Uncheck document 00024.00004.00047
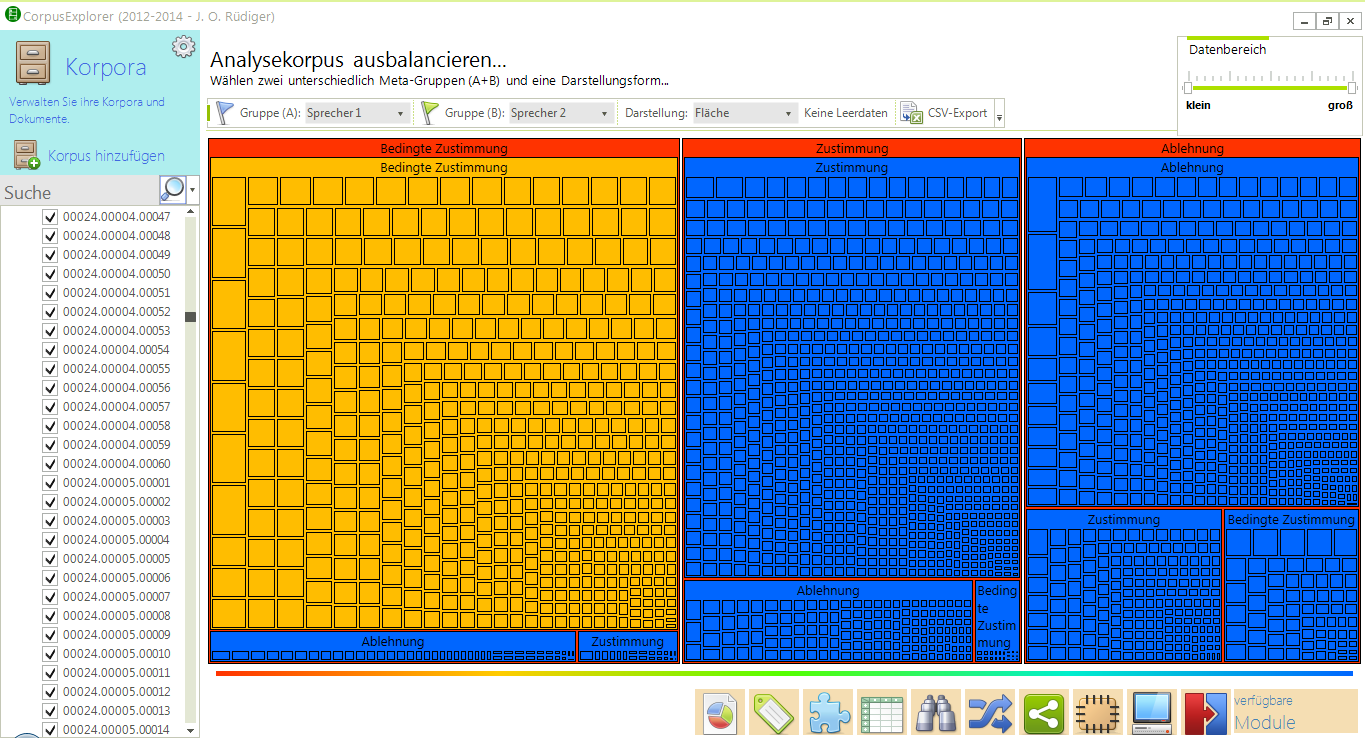This screenshot has width=1365, height=738. click(50, 217)
